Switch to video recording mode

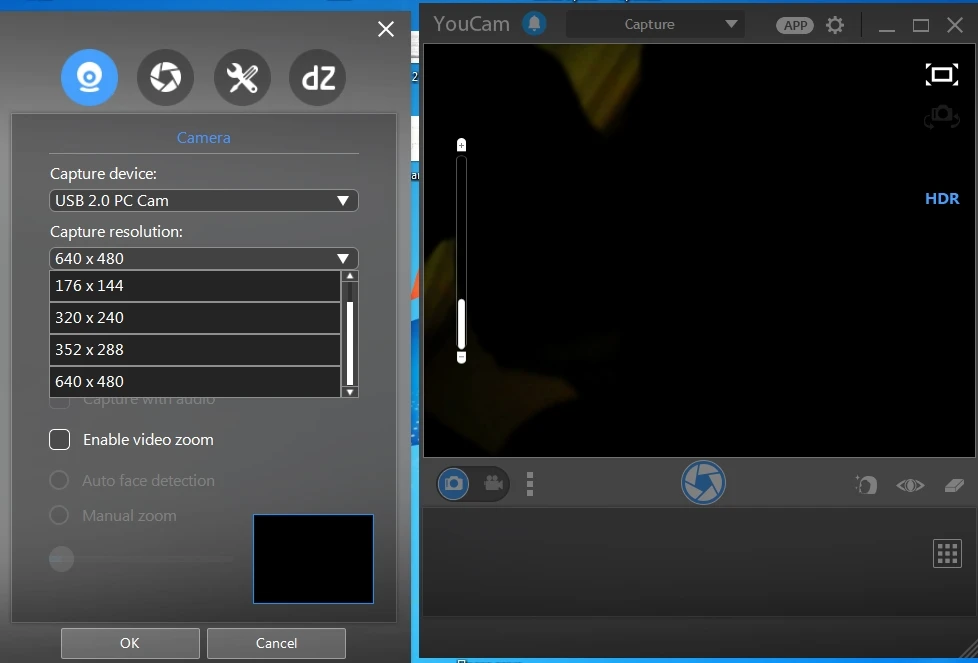coord(493,483)
